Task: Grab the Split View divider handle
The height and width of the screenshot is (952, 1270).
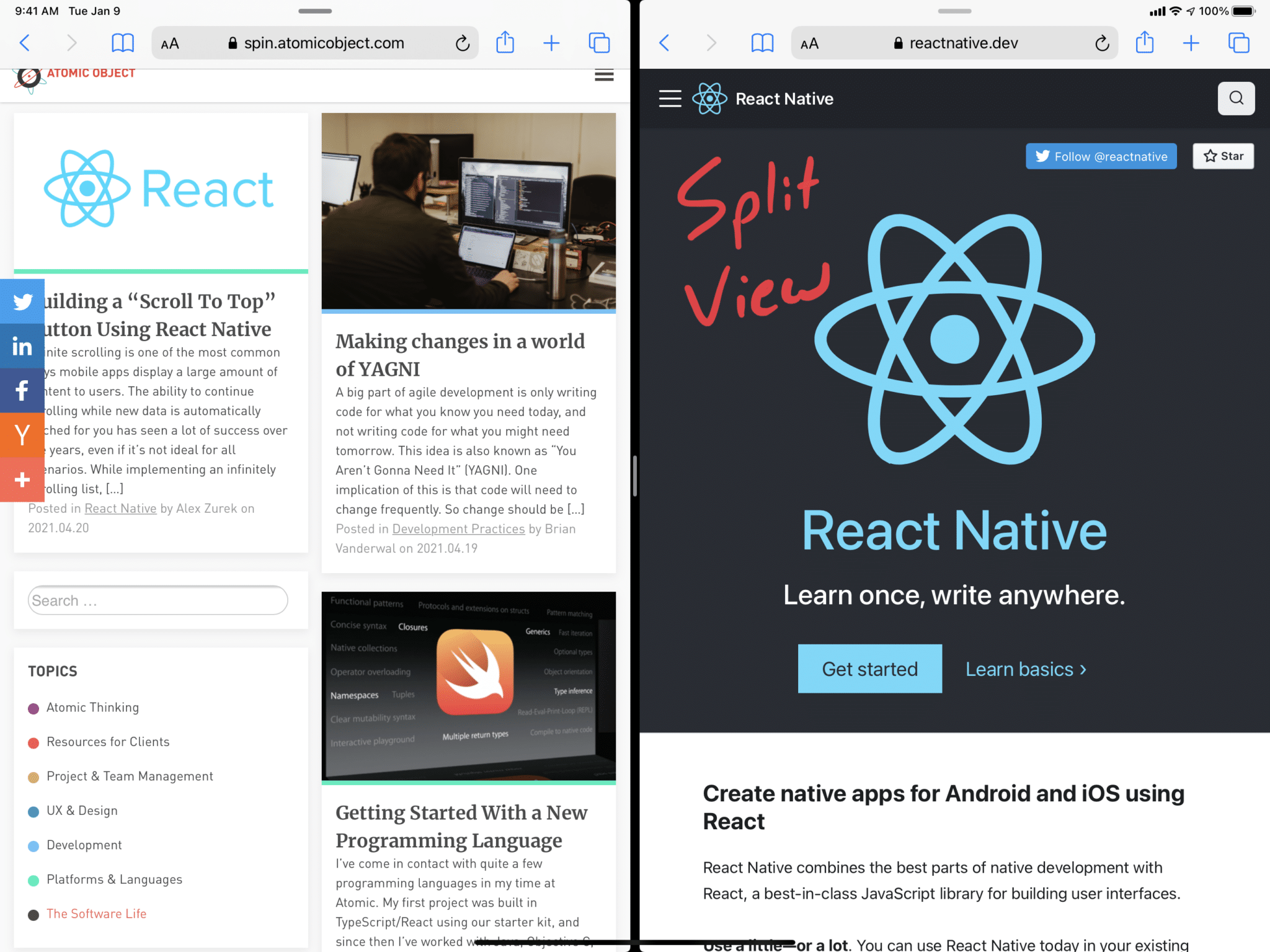Action: (x=635, y=476)
